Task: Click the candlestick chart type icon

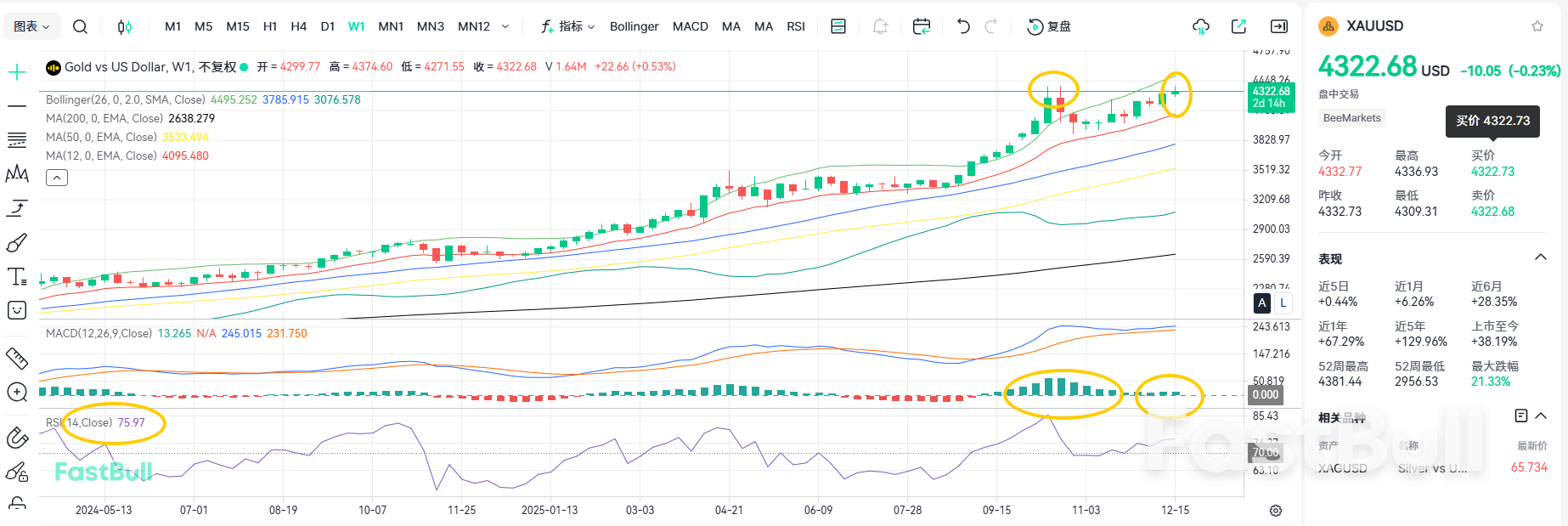Action: tap(125, 26)
